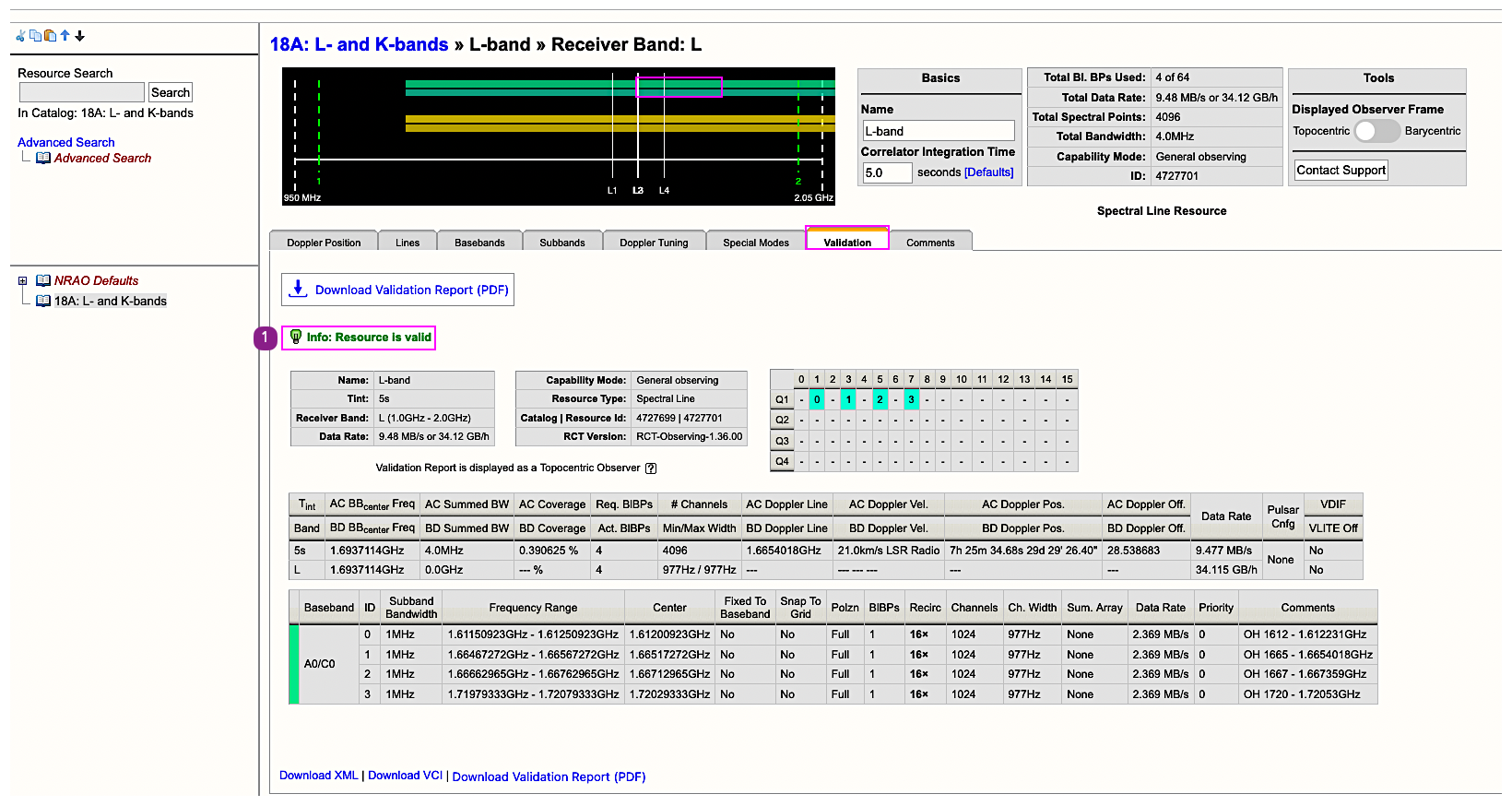
Task: Click the Resource Search text field
Action: pyautogui.click(x=81, y=93)
